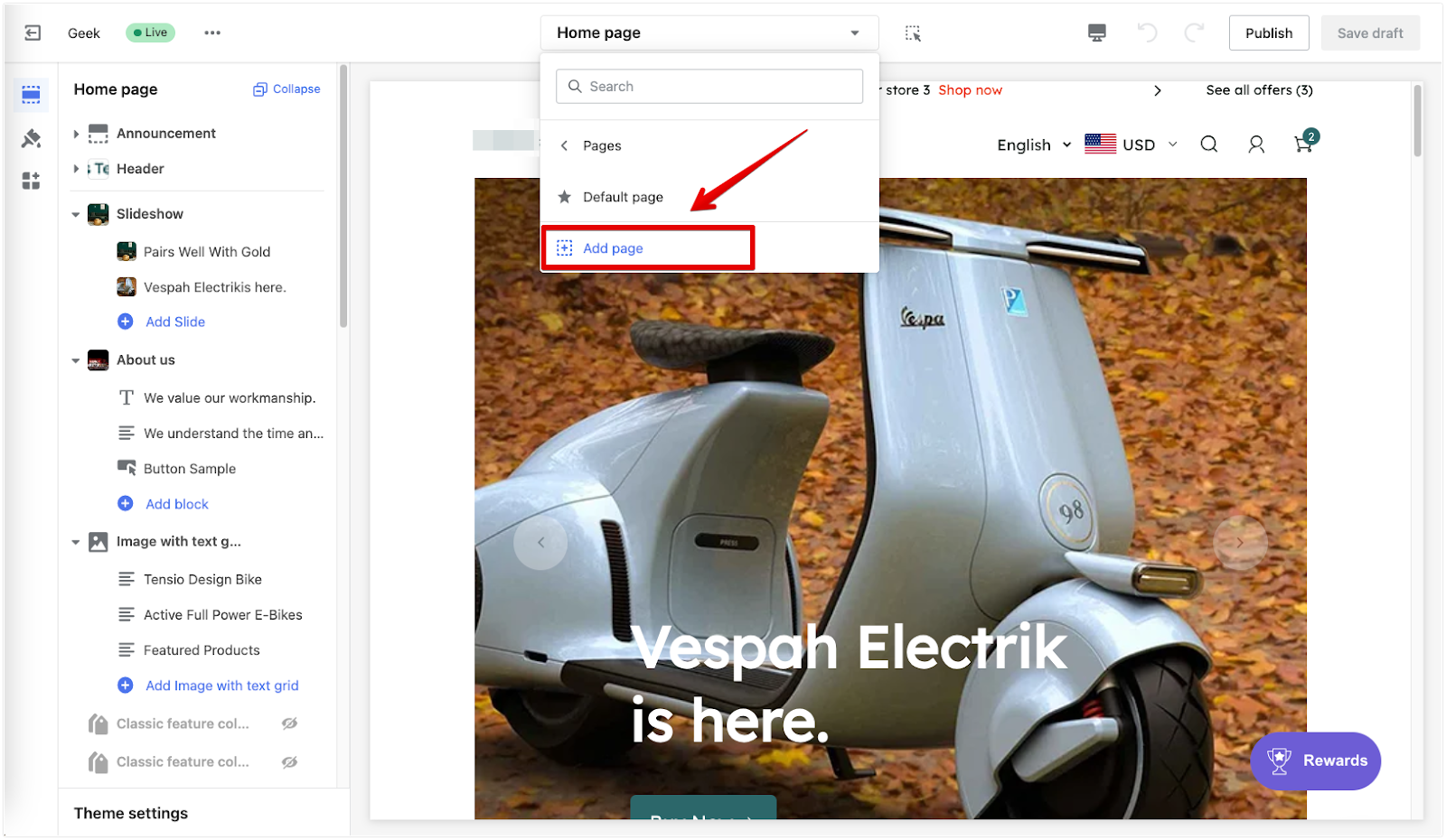Viewport: 1446px width, 840px height.
Task: Open the shopping cart icon
Action: [1305, 143]
